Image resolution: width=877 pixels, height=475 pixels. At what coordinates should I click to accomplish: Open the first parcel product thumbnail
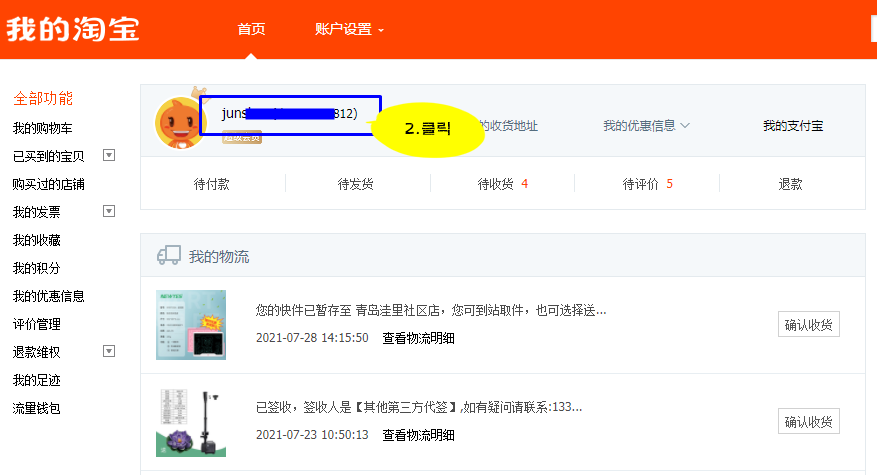coord(191,324)
